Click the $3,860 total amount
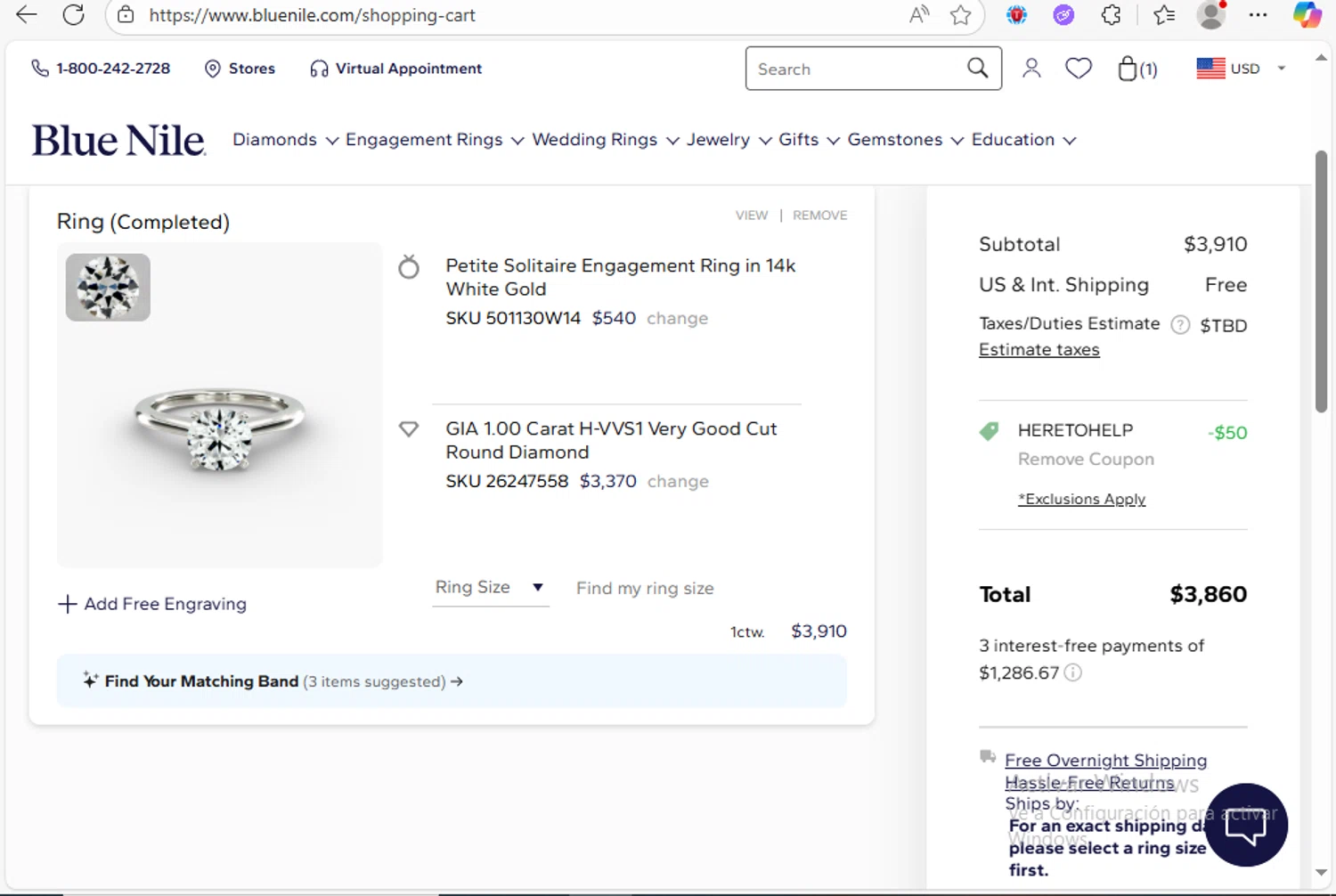1336x896 pixels. point(1209,594)
